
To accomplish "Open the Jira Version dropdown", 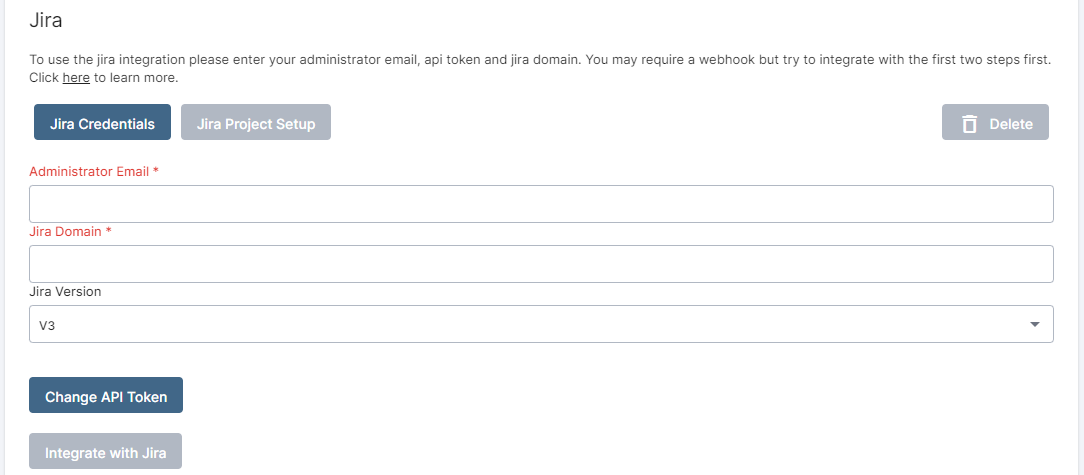I will (541, 324).
